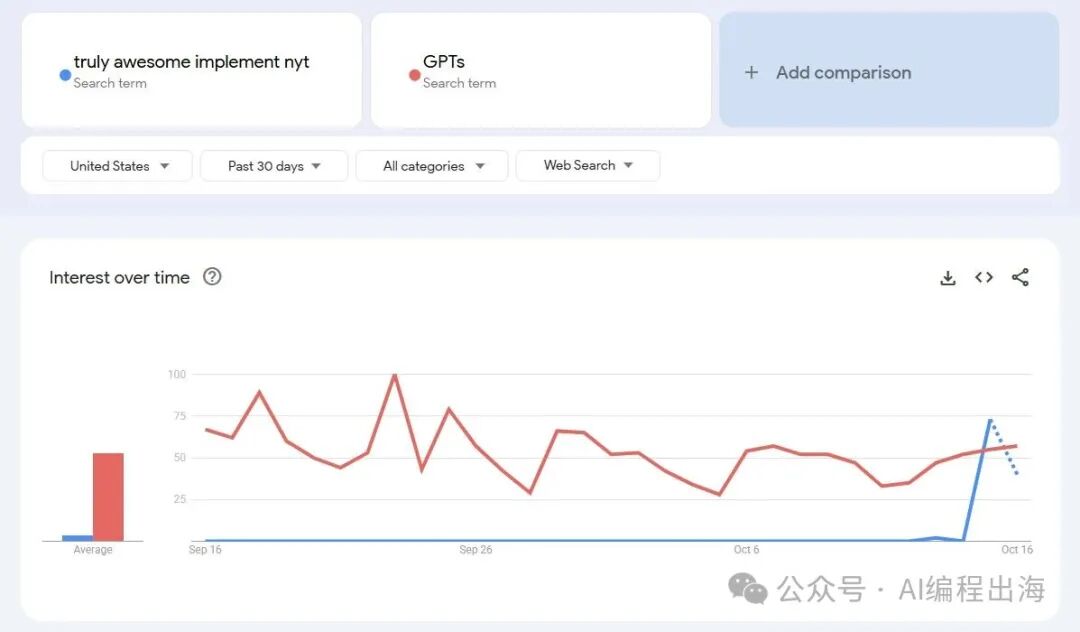Viewport: 1080px width, 632px height.
Task: Open the embed code icon
Action: (984, 278)
